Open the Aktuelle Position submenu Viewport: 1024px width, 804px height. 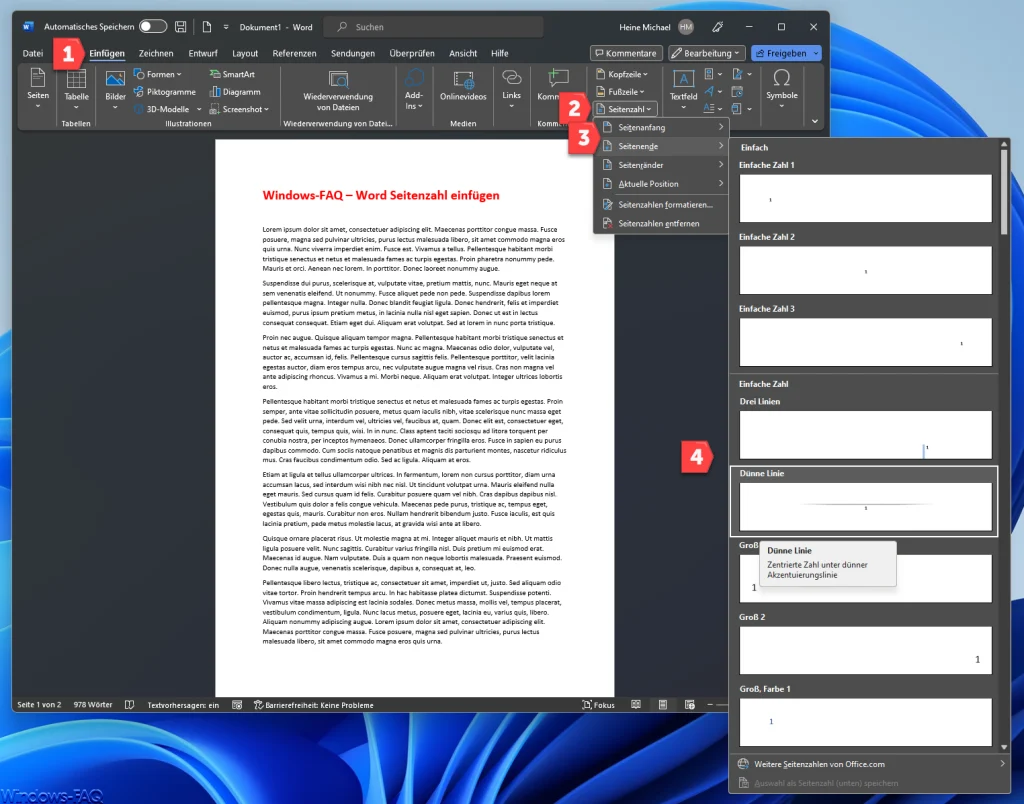coord(663,184)
